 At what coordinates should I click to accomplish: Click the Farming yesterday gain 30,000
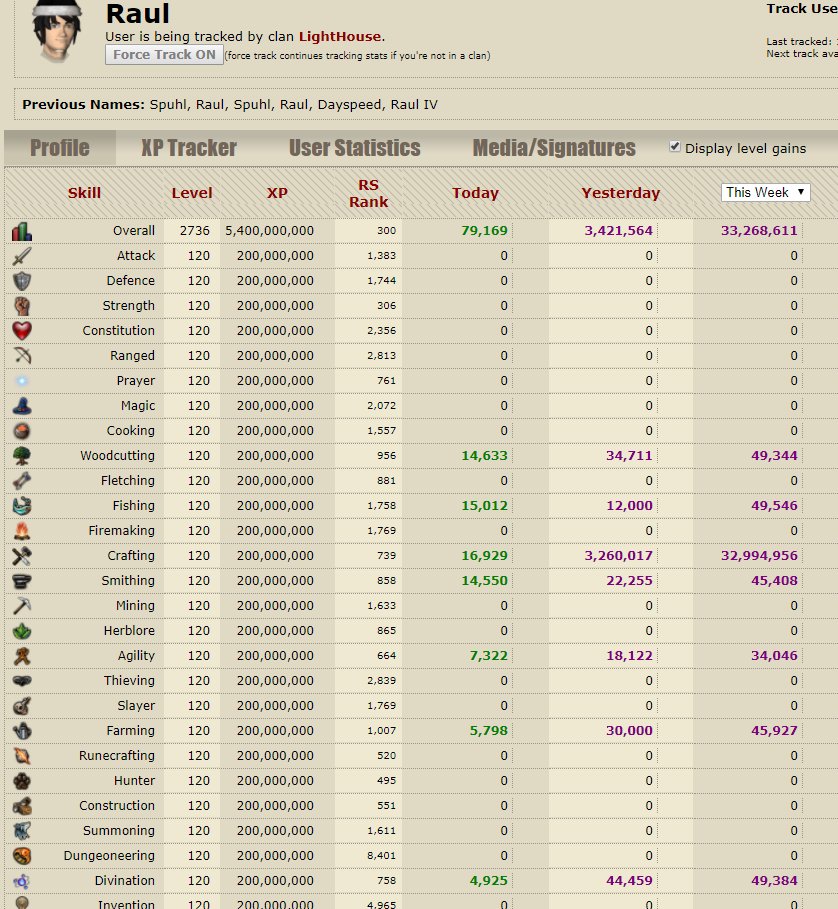[629, 730]
